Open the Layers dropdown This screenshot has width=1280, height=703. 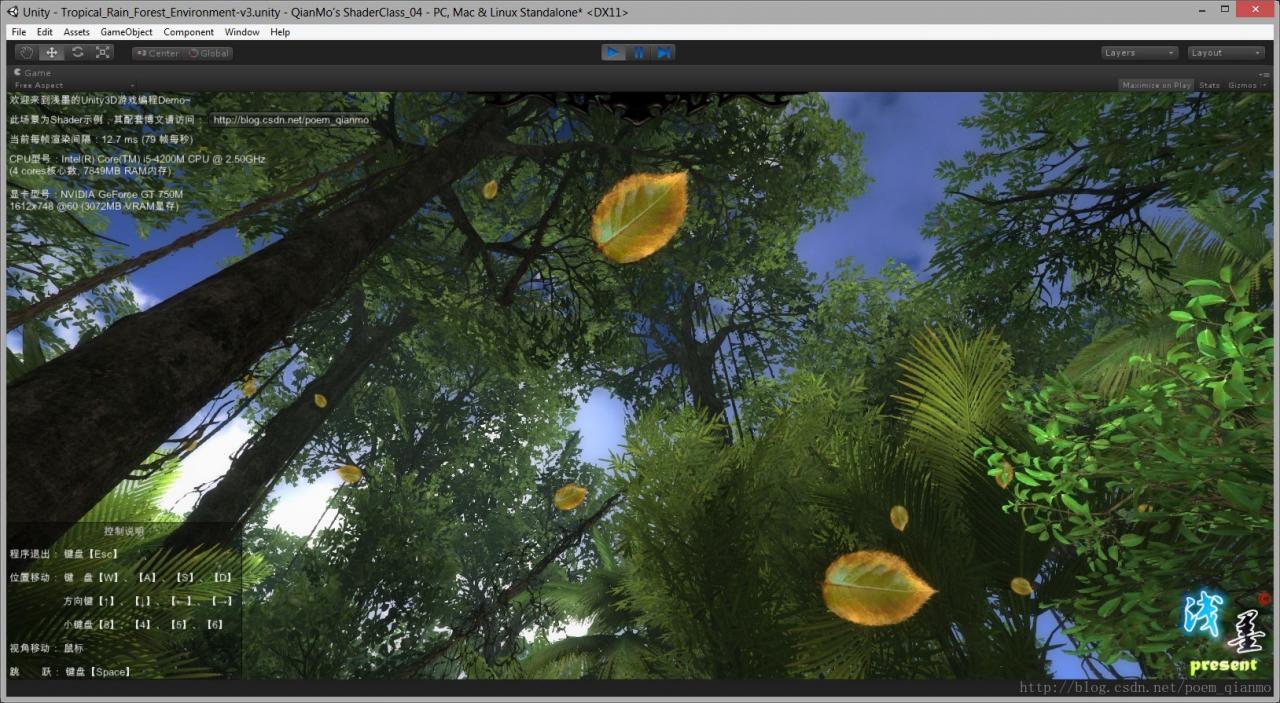(1139, 53)
